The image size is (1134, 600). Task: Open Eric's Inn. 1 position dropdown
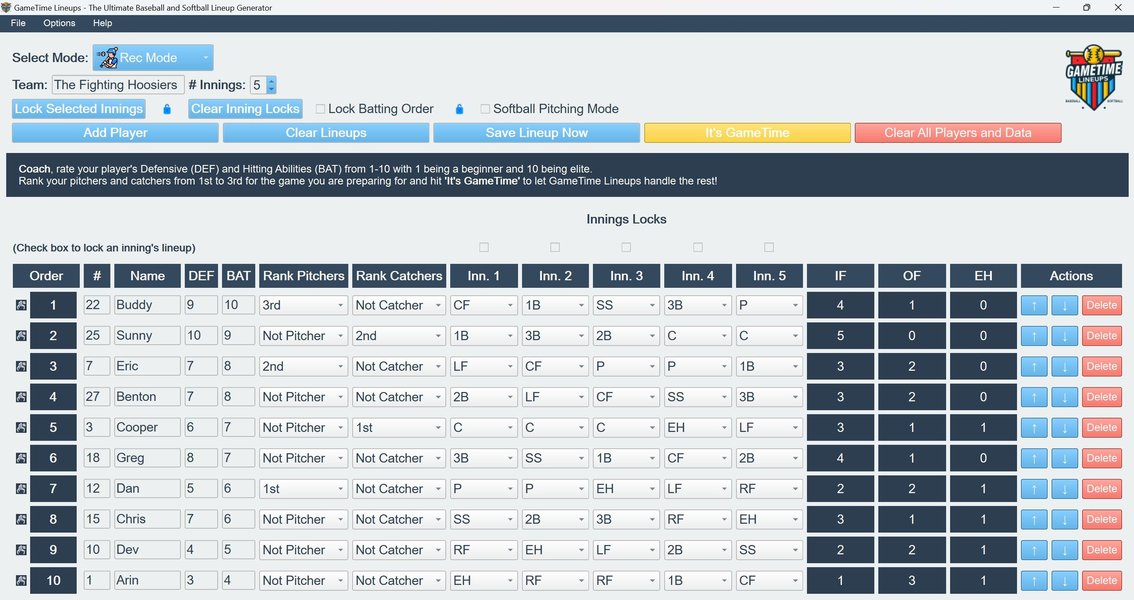point(484,367)
